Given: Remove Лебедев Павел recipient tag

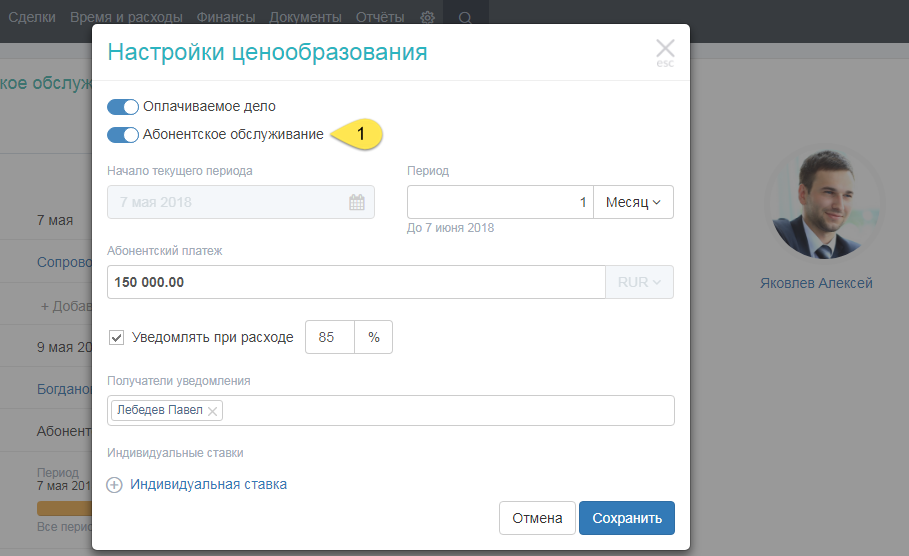Looking at the screenshot, I should tap(213, 411).
